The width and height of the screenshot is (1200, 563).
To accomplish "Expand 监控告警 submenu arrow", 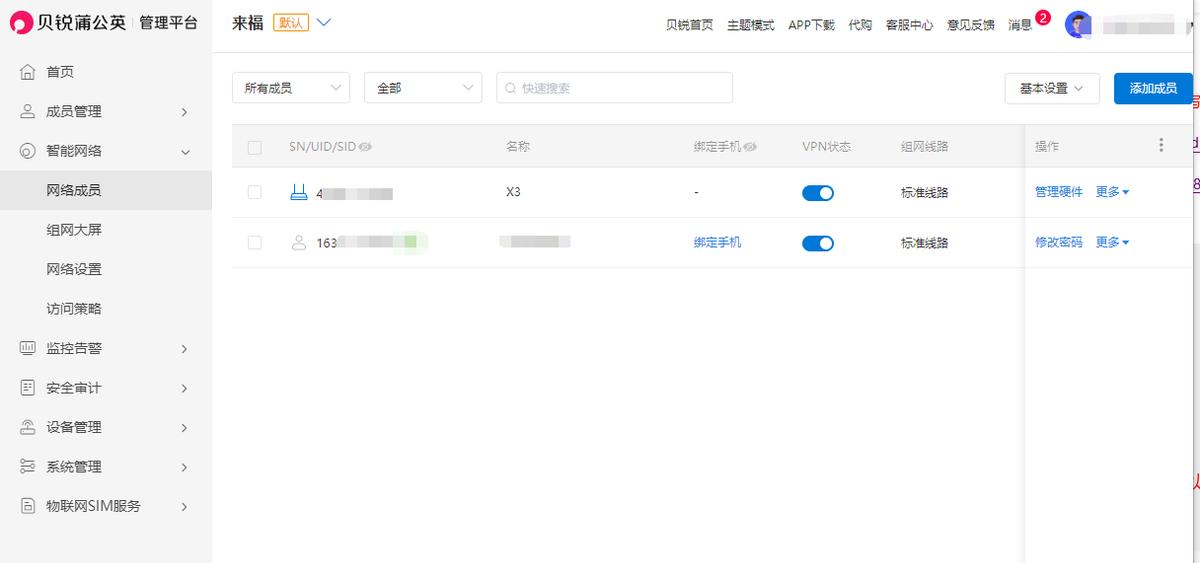I will (185, 349).
